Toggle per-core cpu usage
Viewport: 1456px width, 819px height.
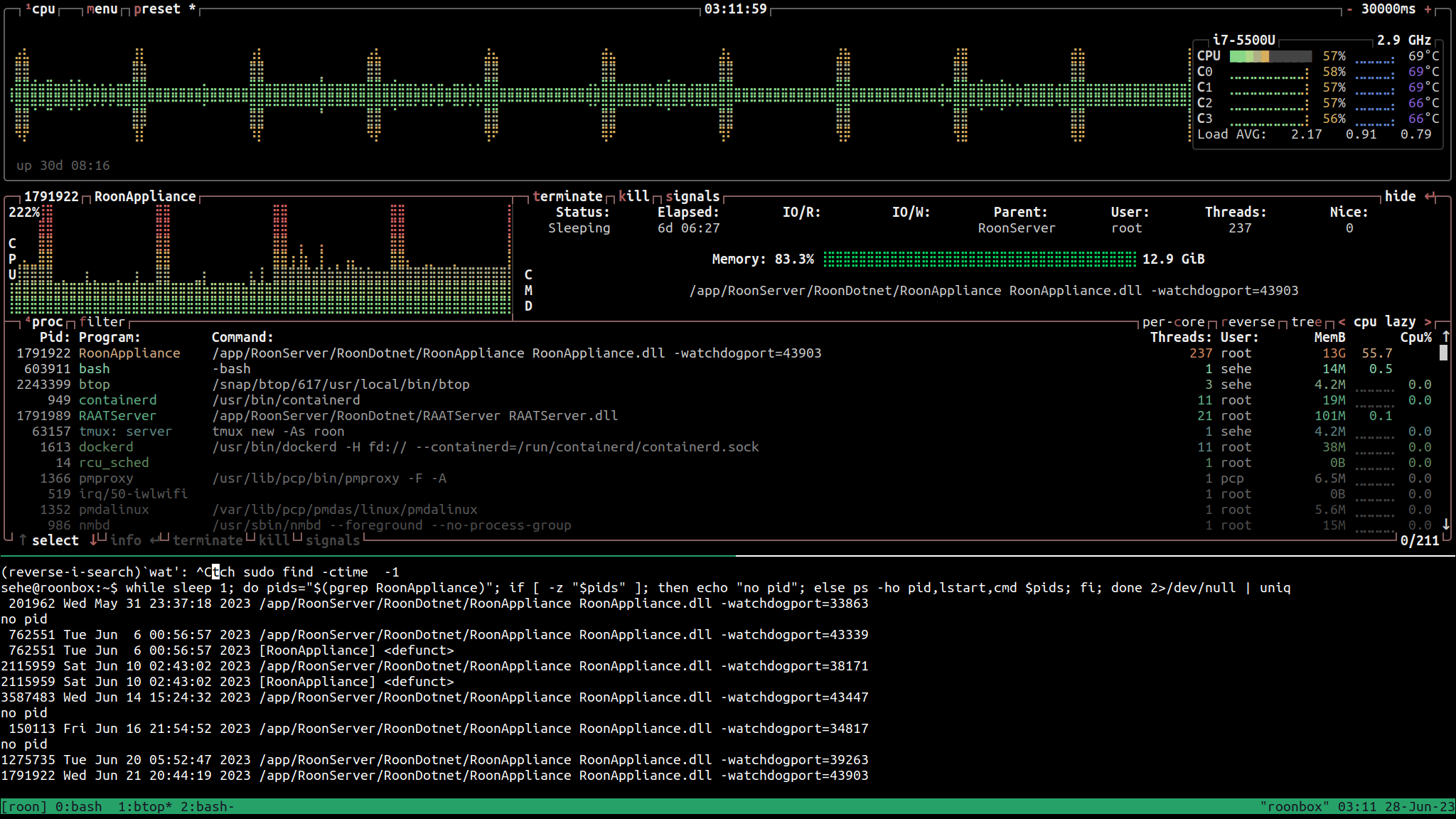tap(1174, 321)
